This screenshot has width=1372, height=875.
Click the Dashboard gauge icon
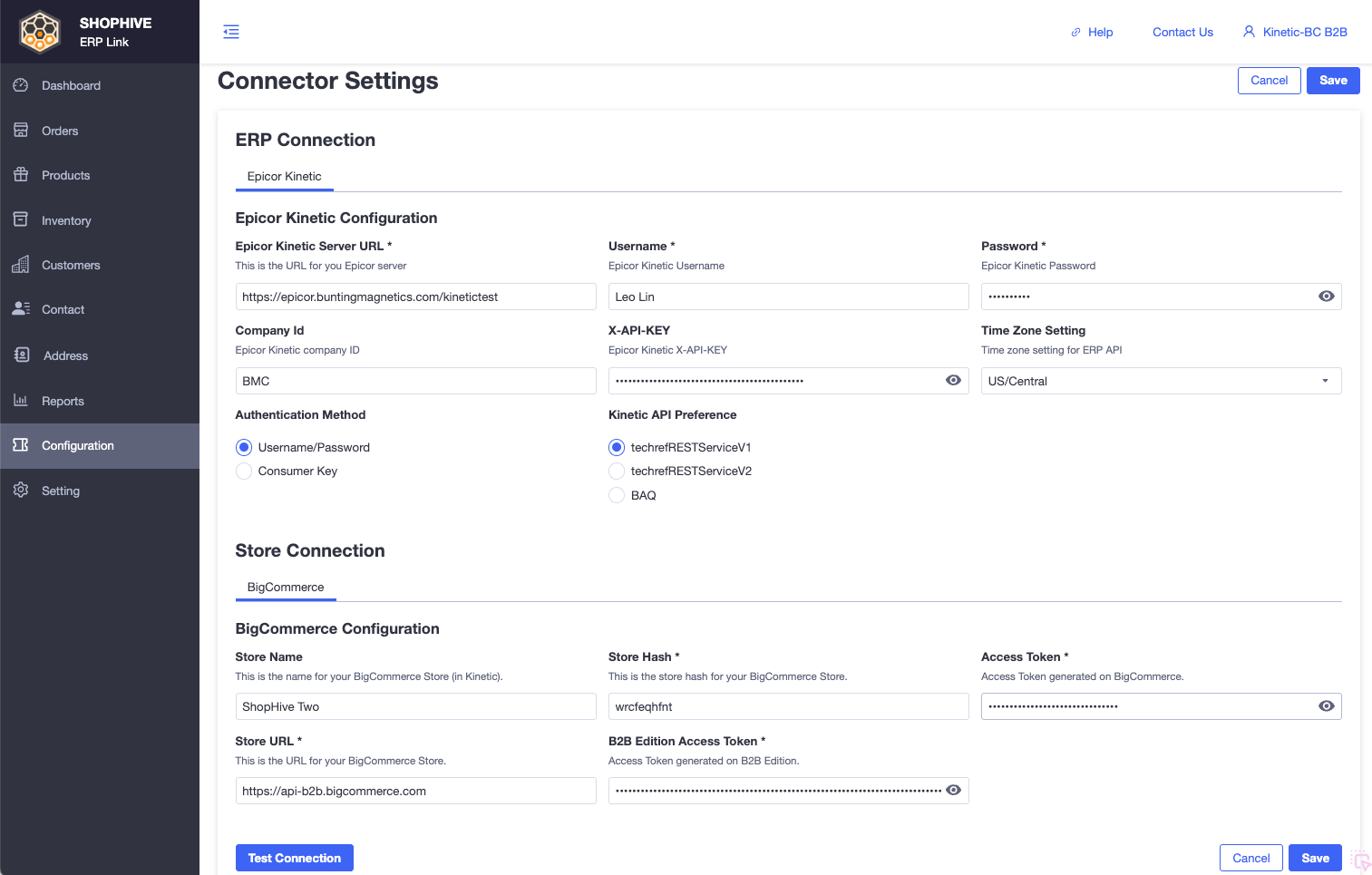coord(21,85)
